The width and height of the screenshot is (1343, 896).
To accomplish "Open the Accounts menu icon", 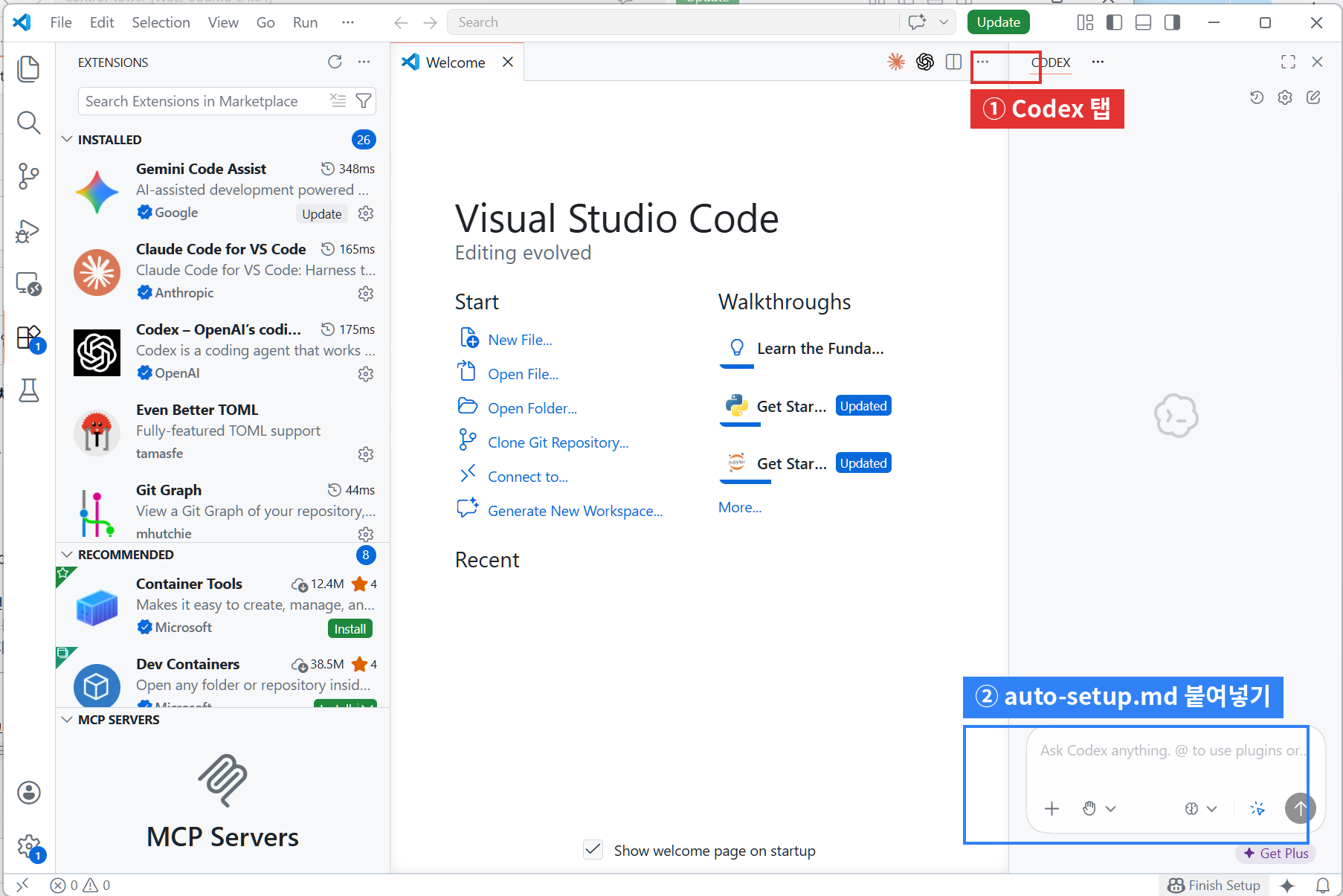I will click(28, 793).
